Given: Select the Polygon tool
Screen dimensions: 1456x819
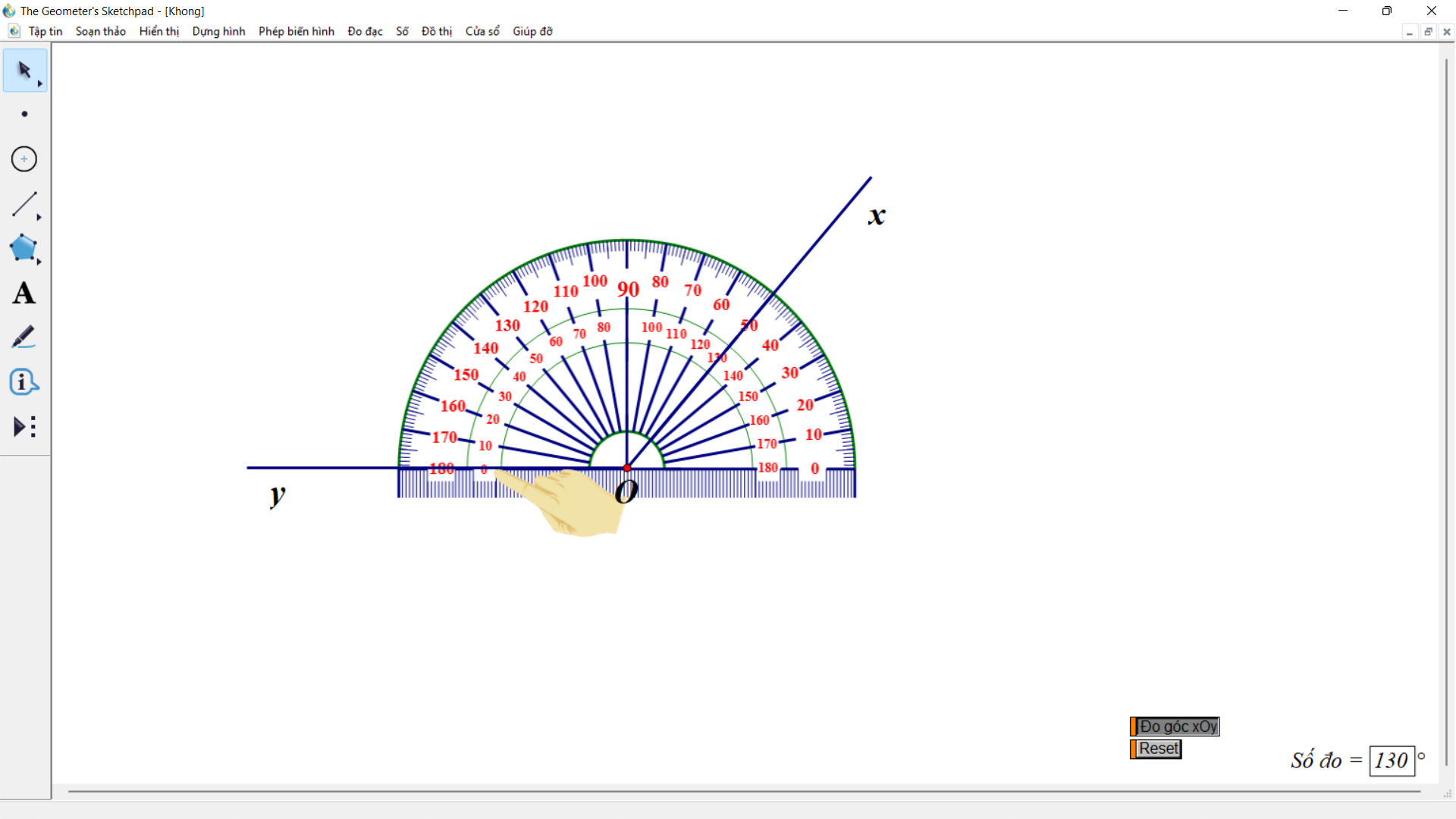Looking at the screenshot, I should point(23,248).
